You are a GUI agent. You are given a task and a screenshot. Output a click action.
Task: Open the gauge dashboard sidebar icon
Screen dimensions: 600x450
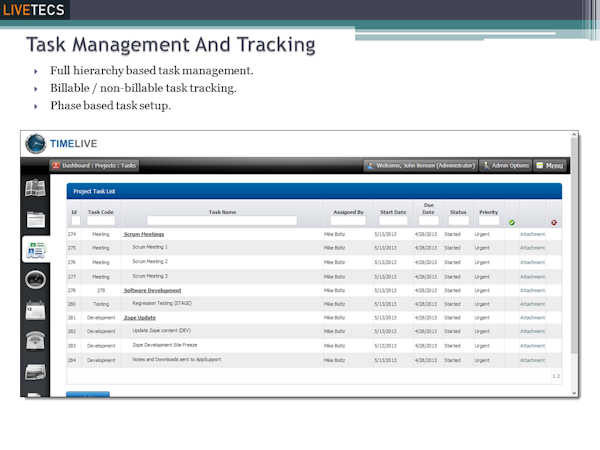point(36,280)
